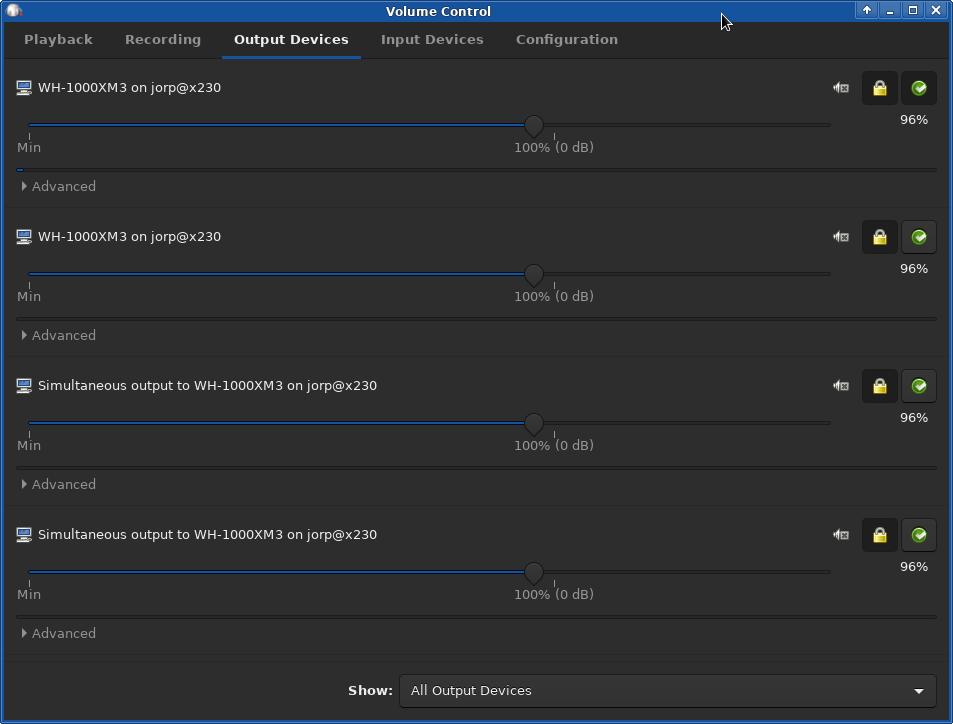The width and height of the screenshot is (953, 724).
Task: Mute the first WH-1000XM3 output device
Action: coord(841,88)
